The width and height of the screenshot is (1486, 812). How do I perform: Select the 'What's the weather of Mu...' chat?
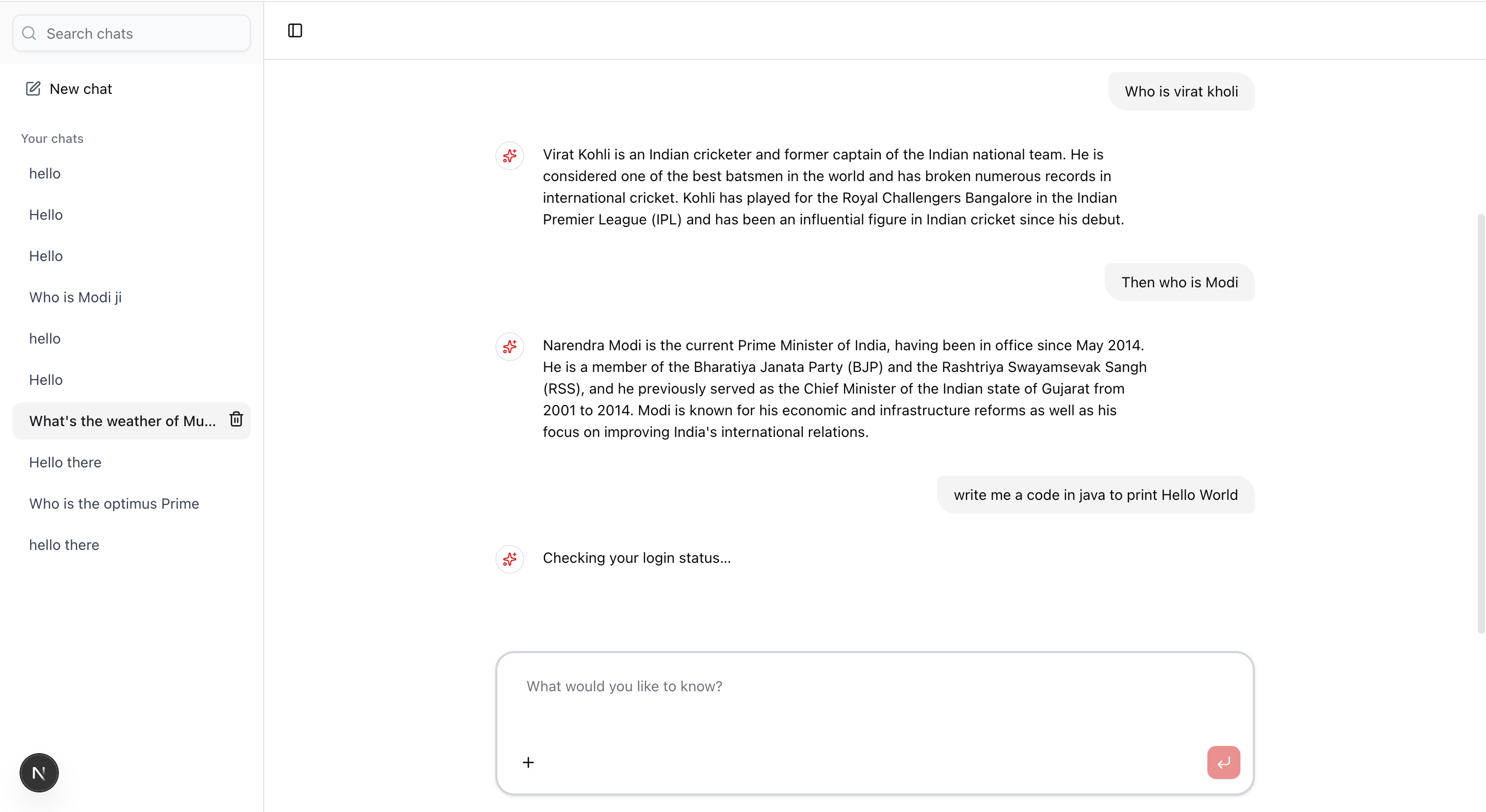click(x=122, y=421)
